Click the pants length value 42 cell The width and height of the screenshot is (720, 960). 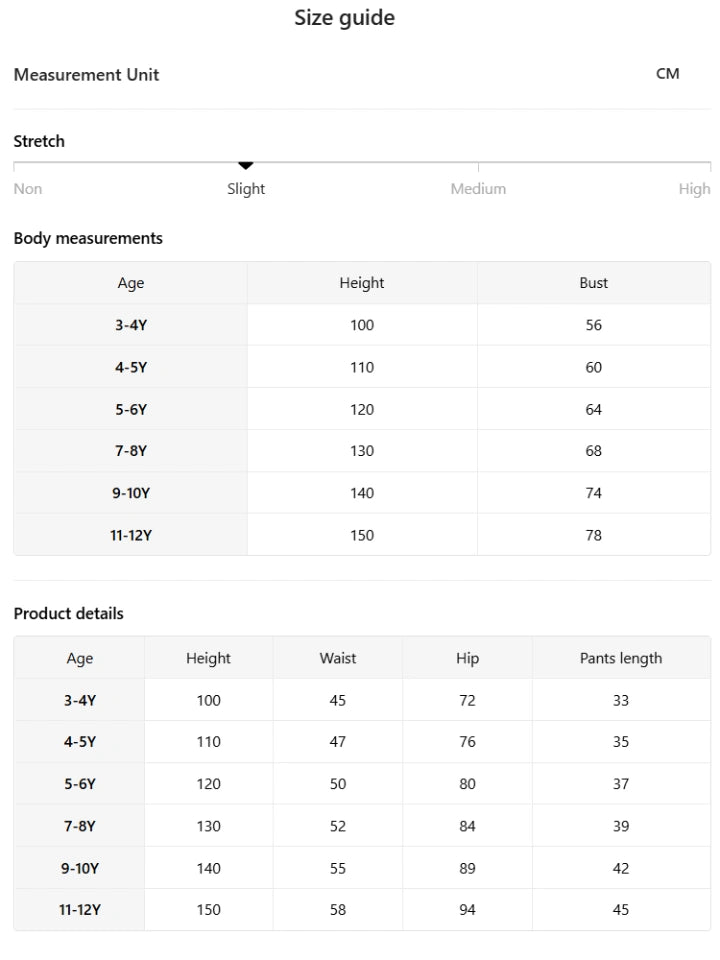621,868
